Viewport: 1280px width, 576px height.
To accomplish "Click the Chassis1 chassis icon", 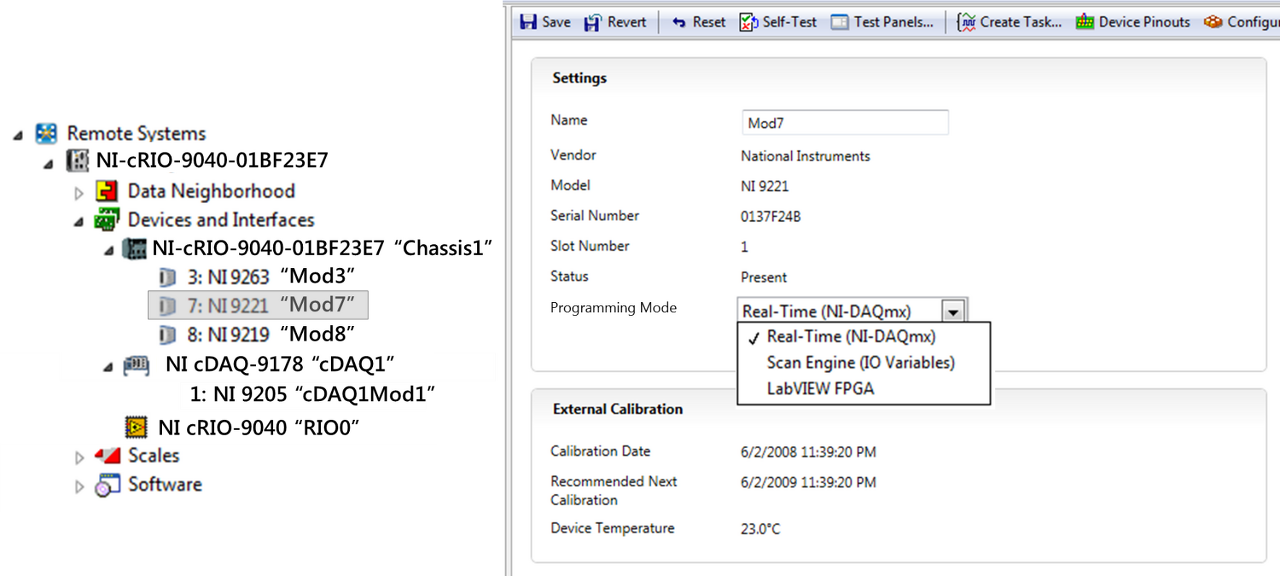I will pyautogui.click(x=134, y=248).
